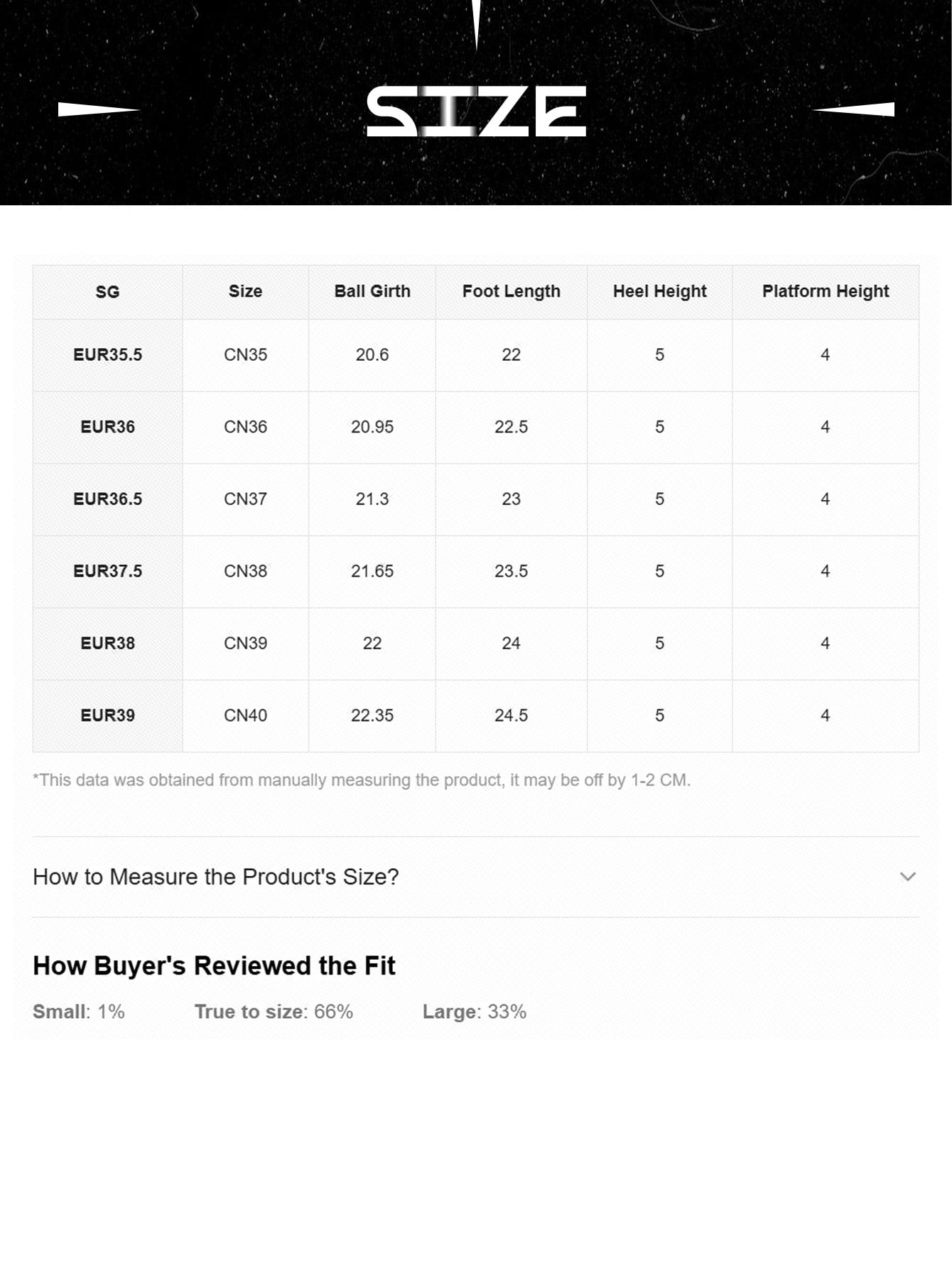
Task: Select the EUR36.5 row label
Action: tap(107, 499)
